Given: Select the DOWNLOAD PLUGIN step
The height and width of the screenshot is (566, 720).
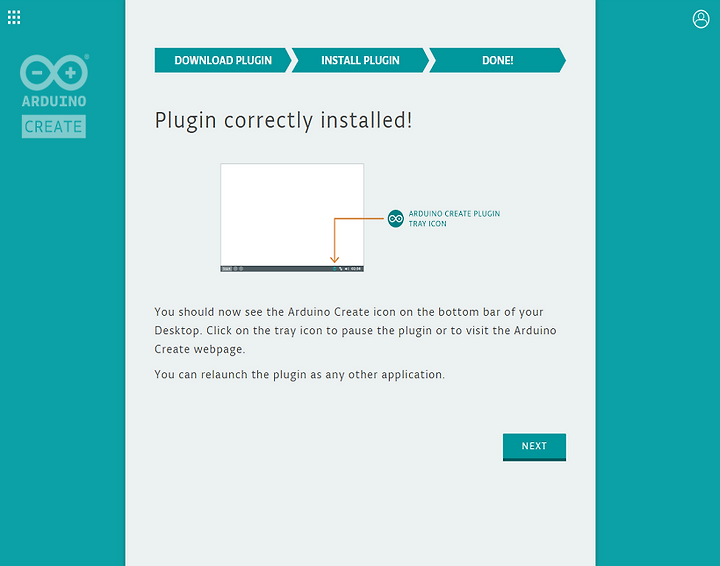Looking at the screenshot, I should (223, 60).
